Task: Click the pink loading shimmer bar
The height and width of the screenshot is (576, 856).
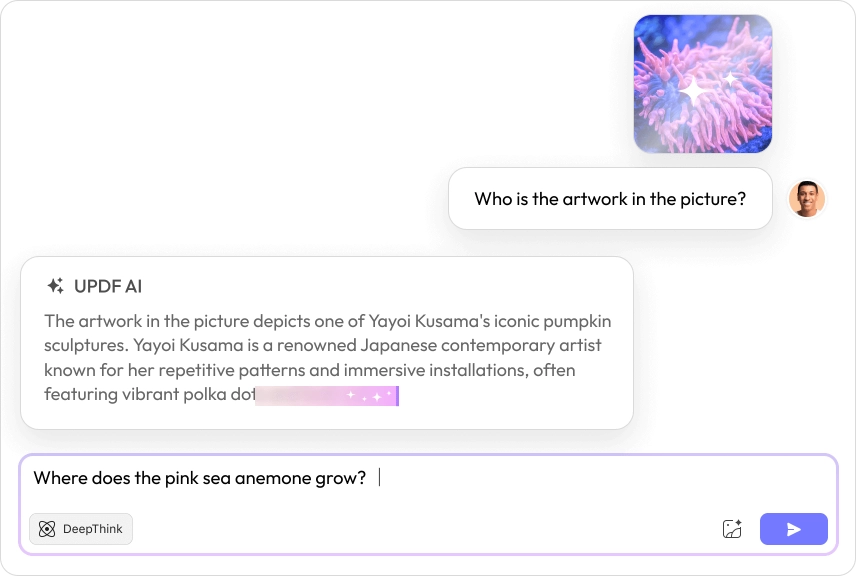Action: (327, 395)
